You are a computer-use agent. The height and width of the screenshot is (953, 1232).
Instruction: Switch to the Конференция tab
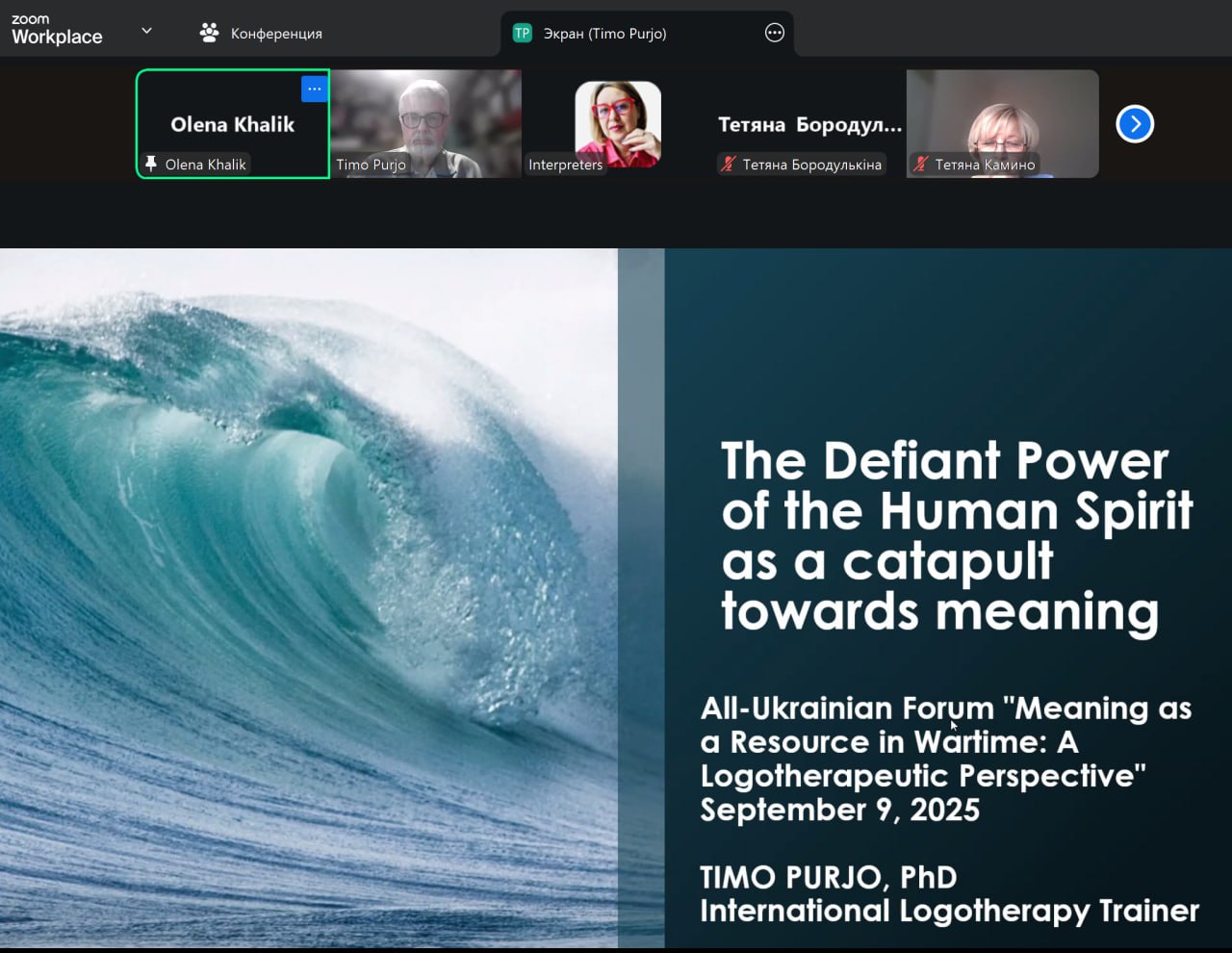[261, 34]
